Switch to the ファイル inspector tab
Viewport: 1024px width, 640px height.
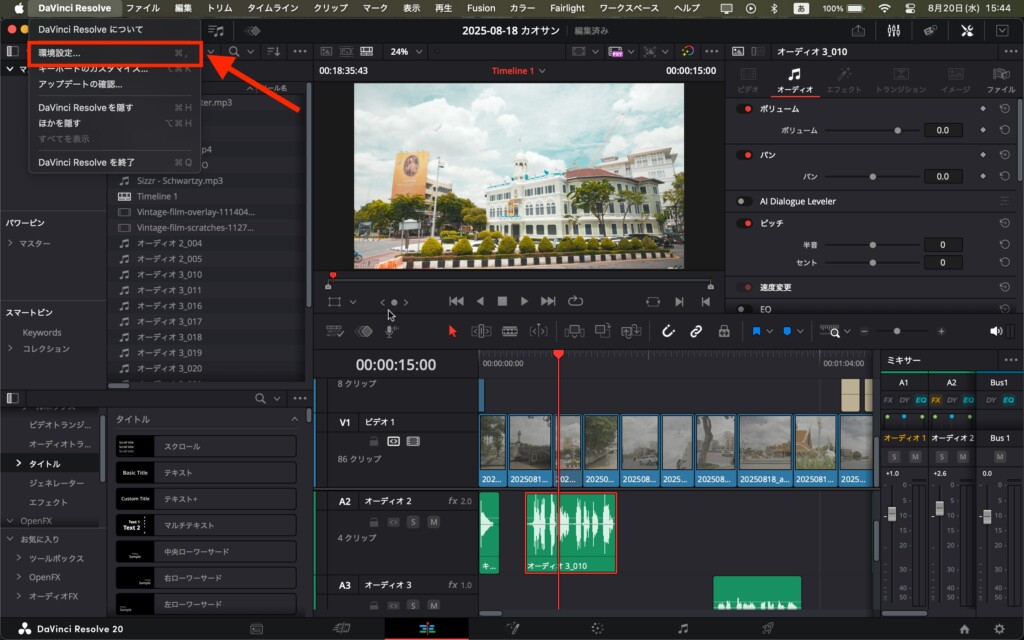coord(1001,80)
